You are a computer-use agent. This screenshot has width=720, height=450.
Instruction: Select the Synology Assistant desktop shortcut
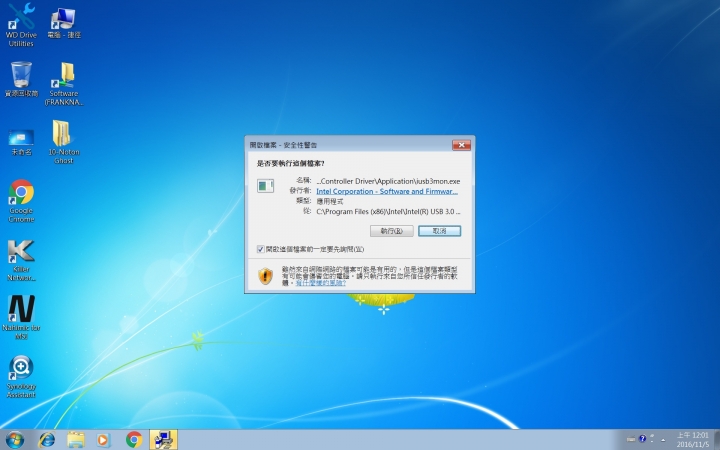tap(21, 377)
